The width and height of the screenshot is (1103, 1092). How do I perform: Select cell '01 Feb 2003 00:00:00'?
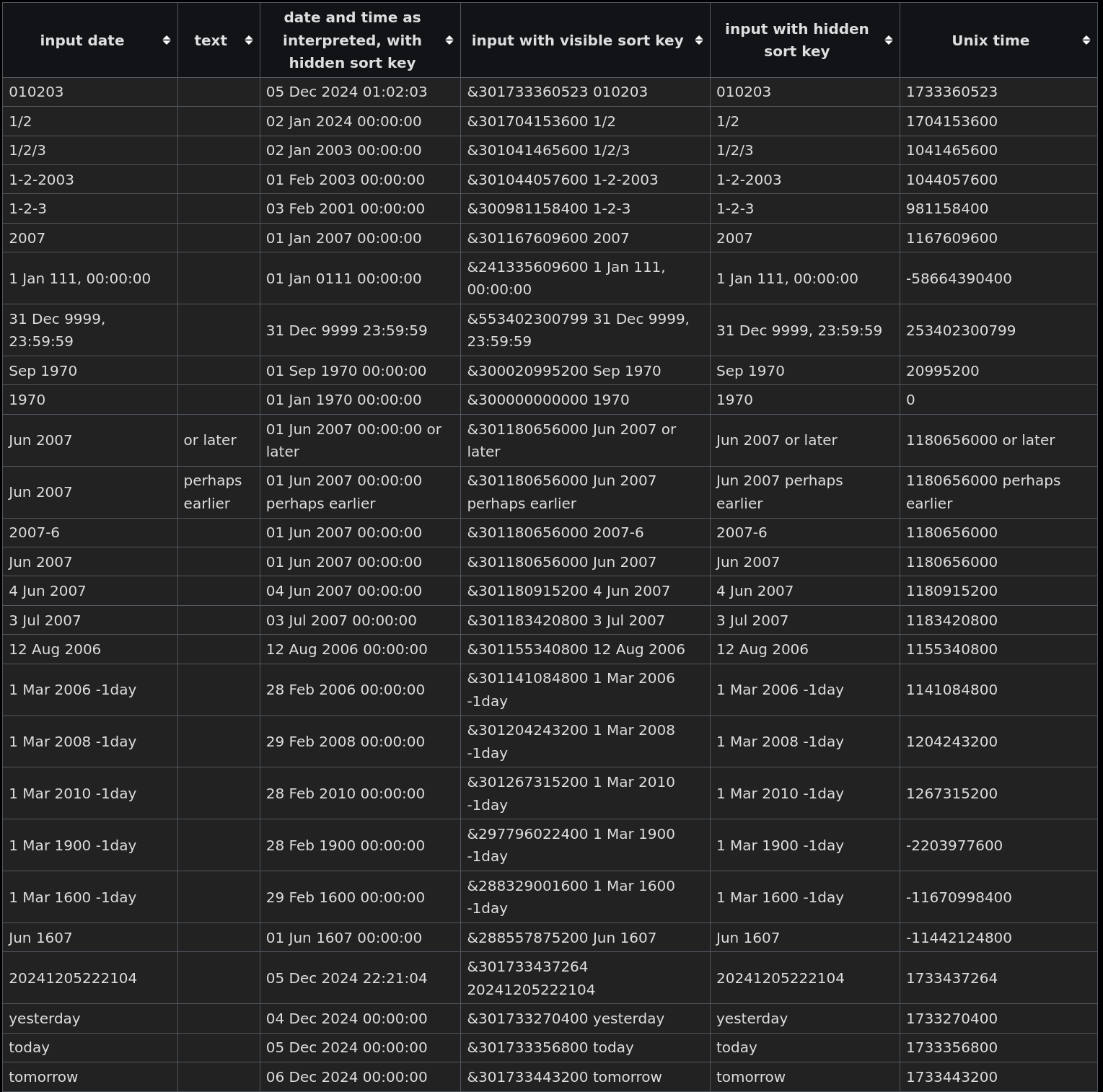point(360,180)
